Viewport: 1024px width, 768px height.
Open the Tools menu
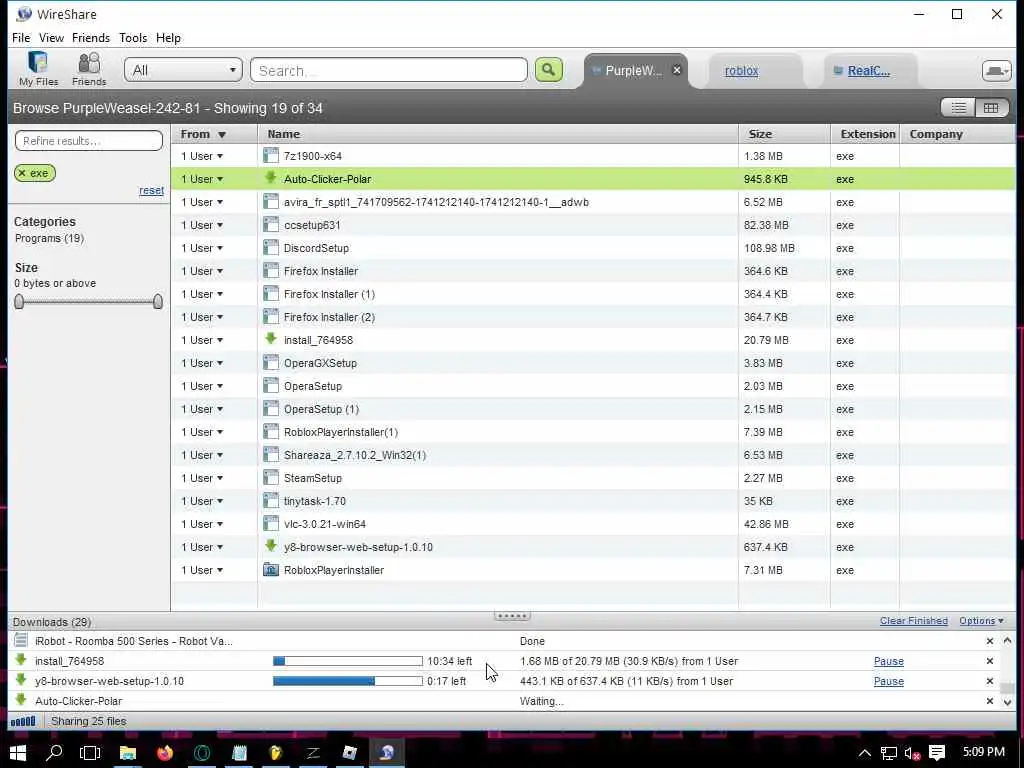(x=133, y=38)
